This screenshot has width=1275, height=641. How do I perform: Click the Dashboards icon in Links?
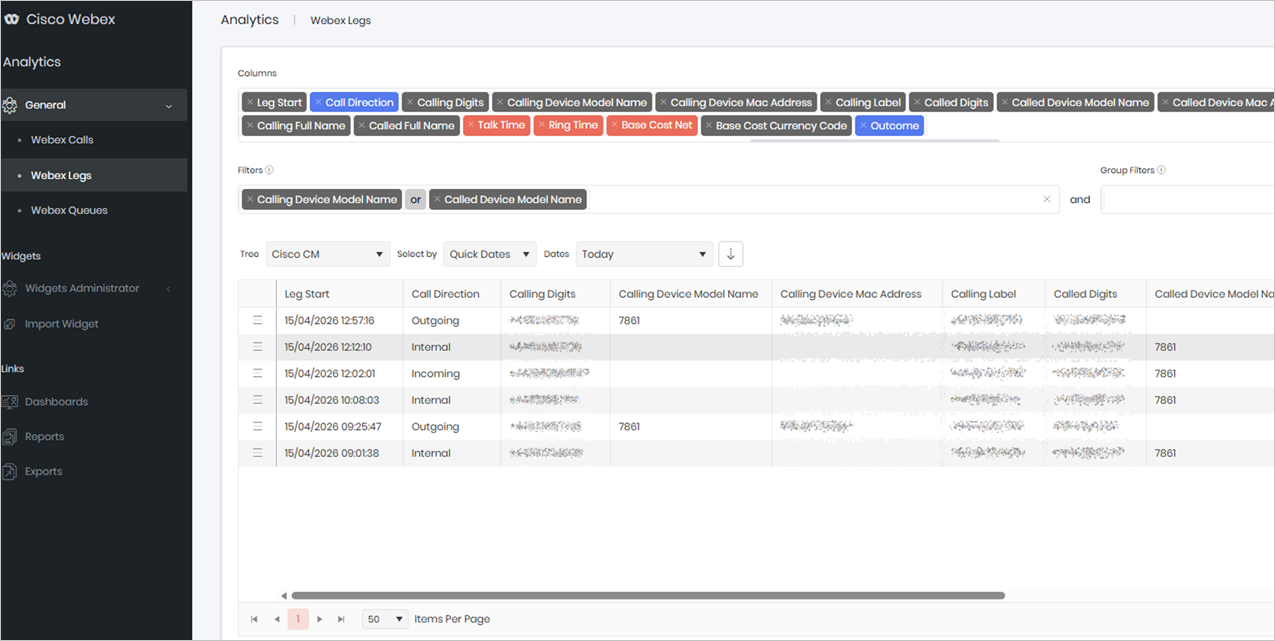(x=10, y=402)
